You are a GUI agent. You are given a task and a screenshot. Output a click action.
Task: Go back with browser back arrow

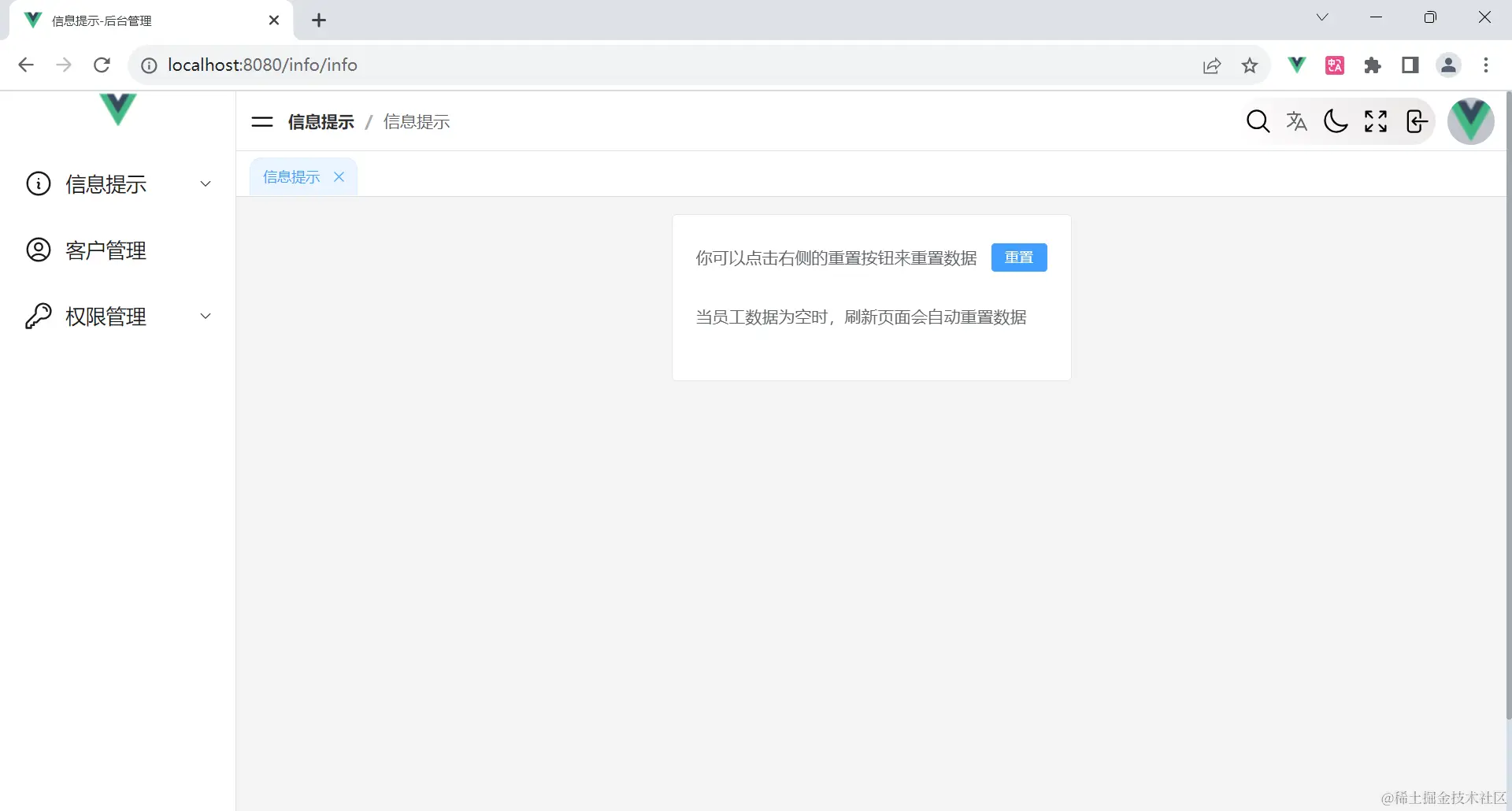(x=26, y=65)
